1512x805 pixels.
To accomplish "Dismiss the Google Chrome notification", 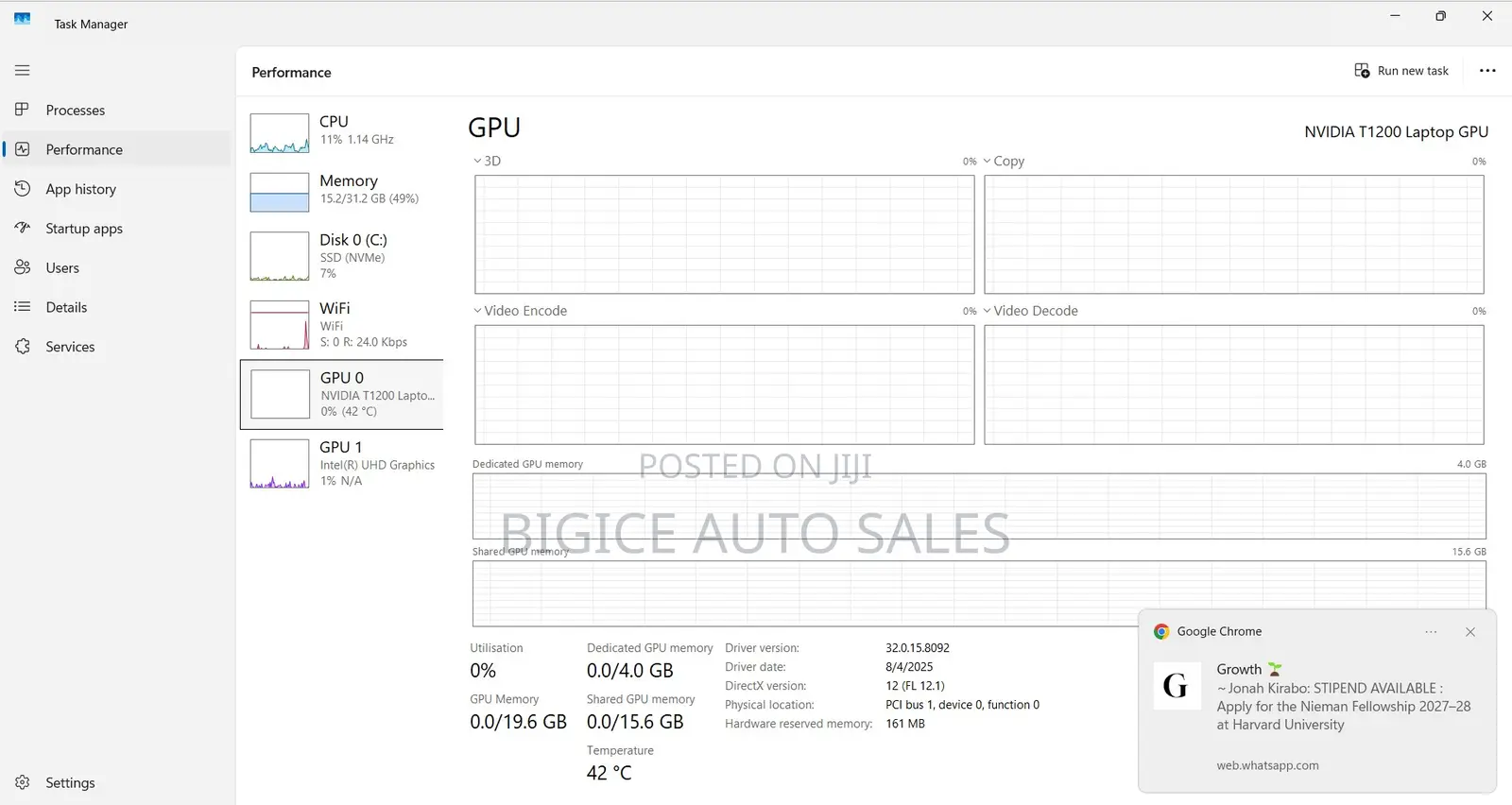I will (x=1470, y=632).
